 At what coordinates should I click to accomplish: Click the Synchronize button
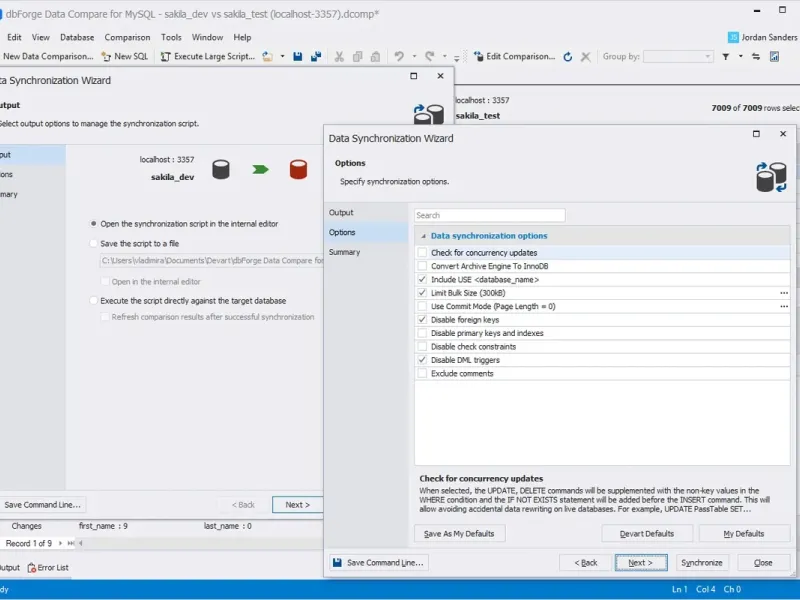[701, 563]
